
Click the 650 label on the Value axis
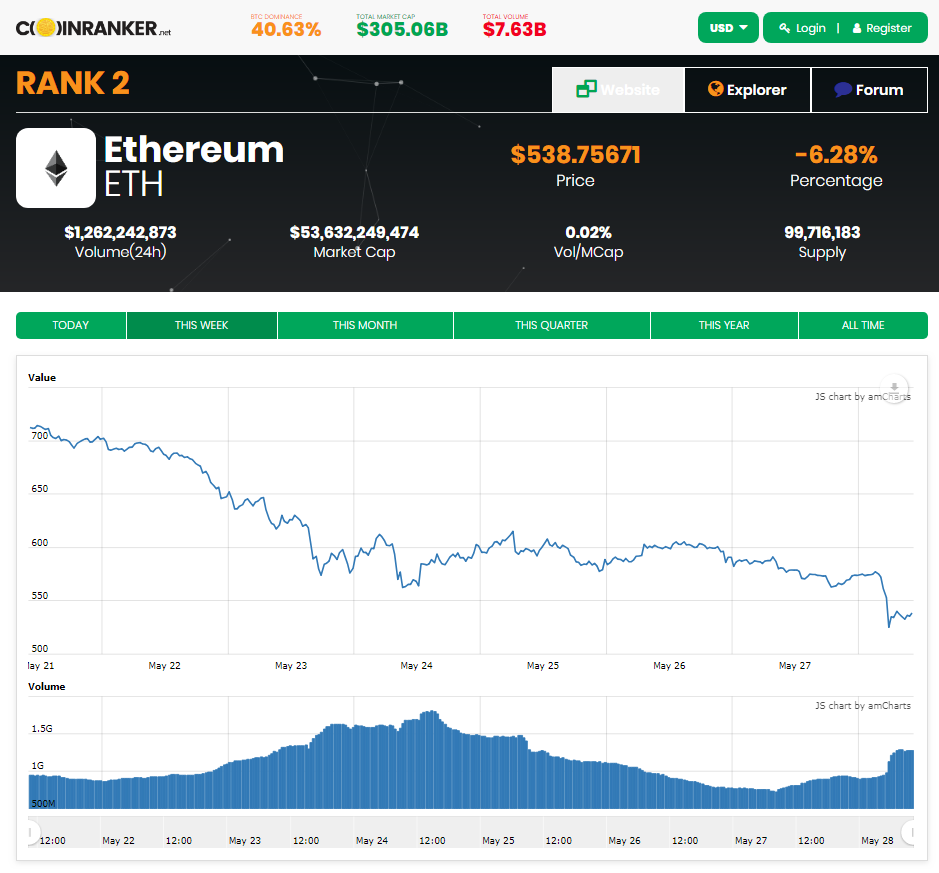coord(40,489)
